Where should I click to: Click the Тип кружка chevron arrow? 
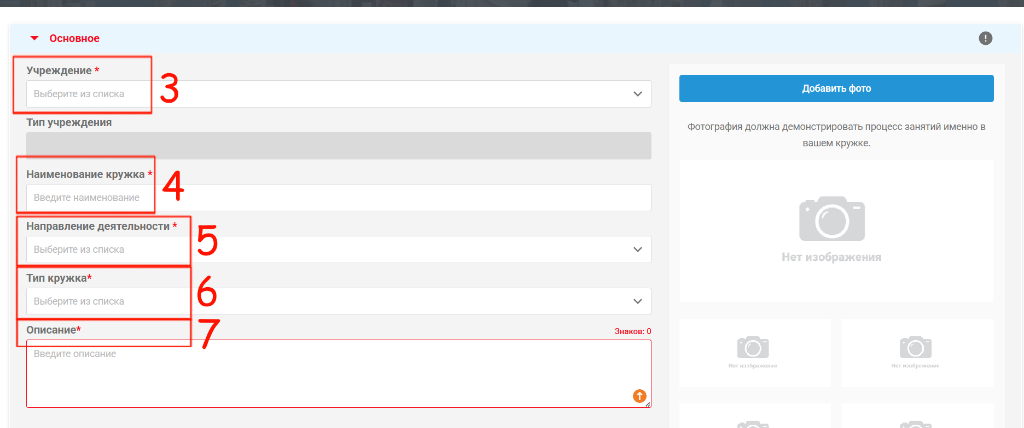point(637,301)
